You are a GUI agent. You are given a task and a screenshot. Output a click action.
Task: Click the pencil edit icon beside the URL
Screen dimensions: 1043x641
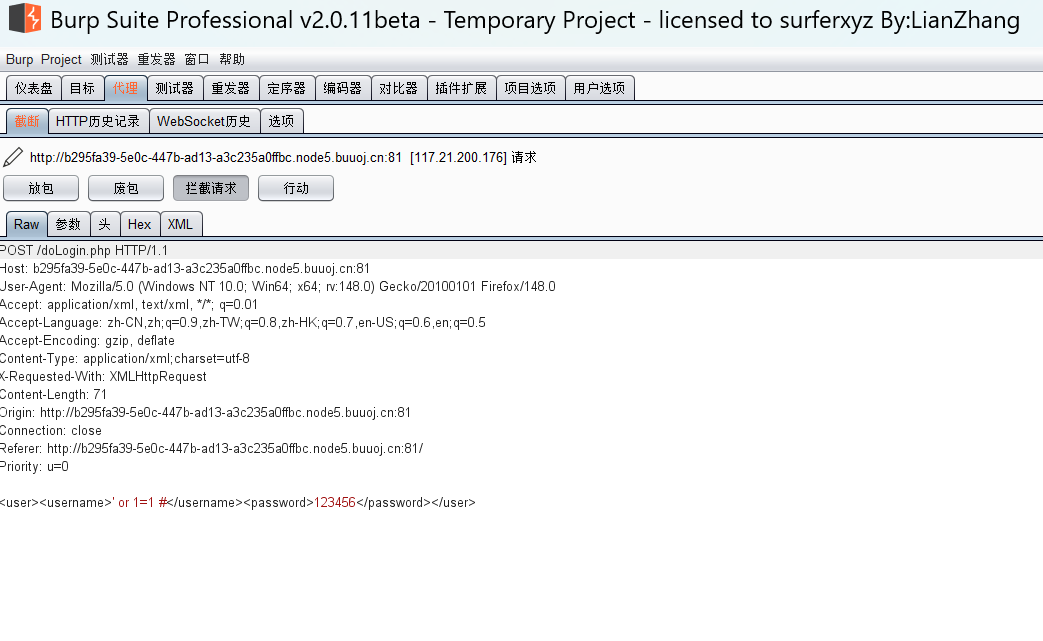coord(13,158)
